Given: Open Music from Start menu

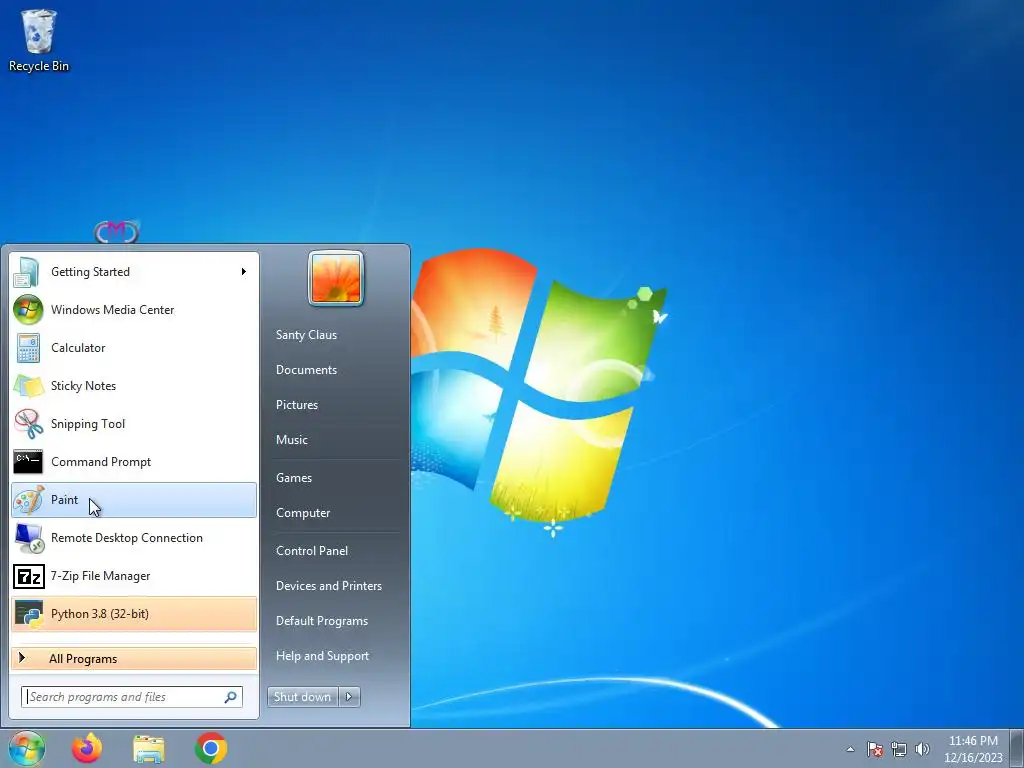Looking at the screenshot, I should 291,440.
